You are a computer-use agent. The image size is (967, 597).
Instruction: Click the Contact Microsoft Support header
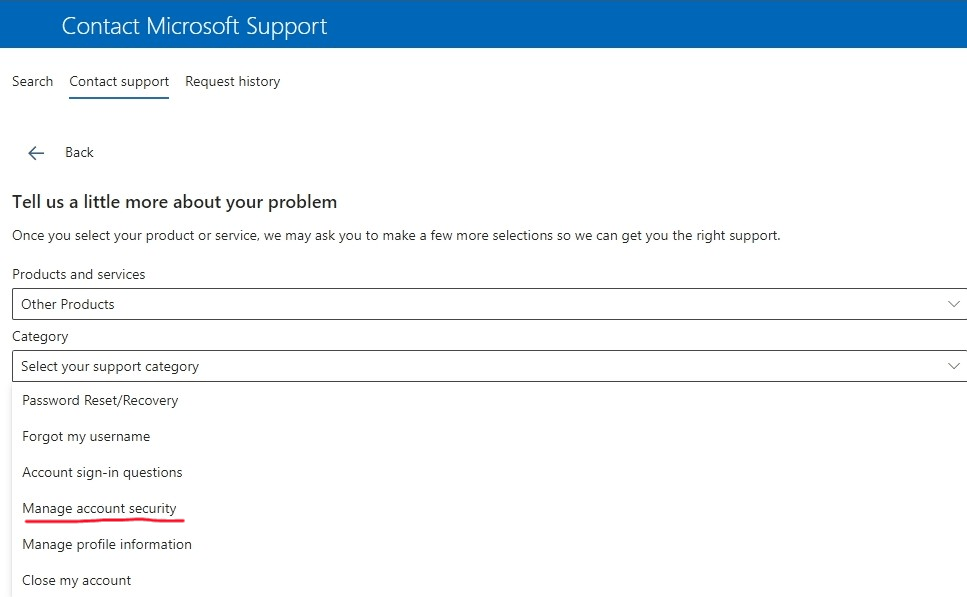point(194,25)
